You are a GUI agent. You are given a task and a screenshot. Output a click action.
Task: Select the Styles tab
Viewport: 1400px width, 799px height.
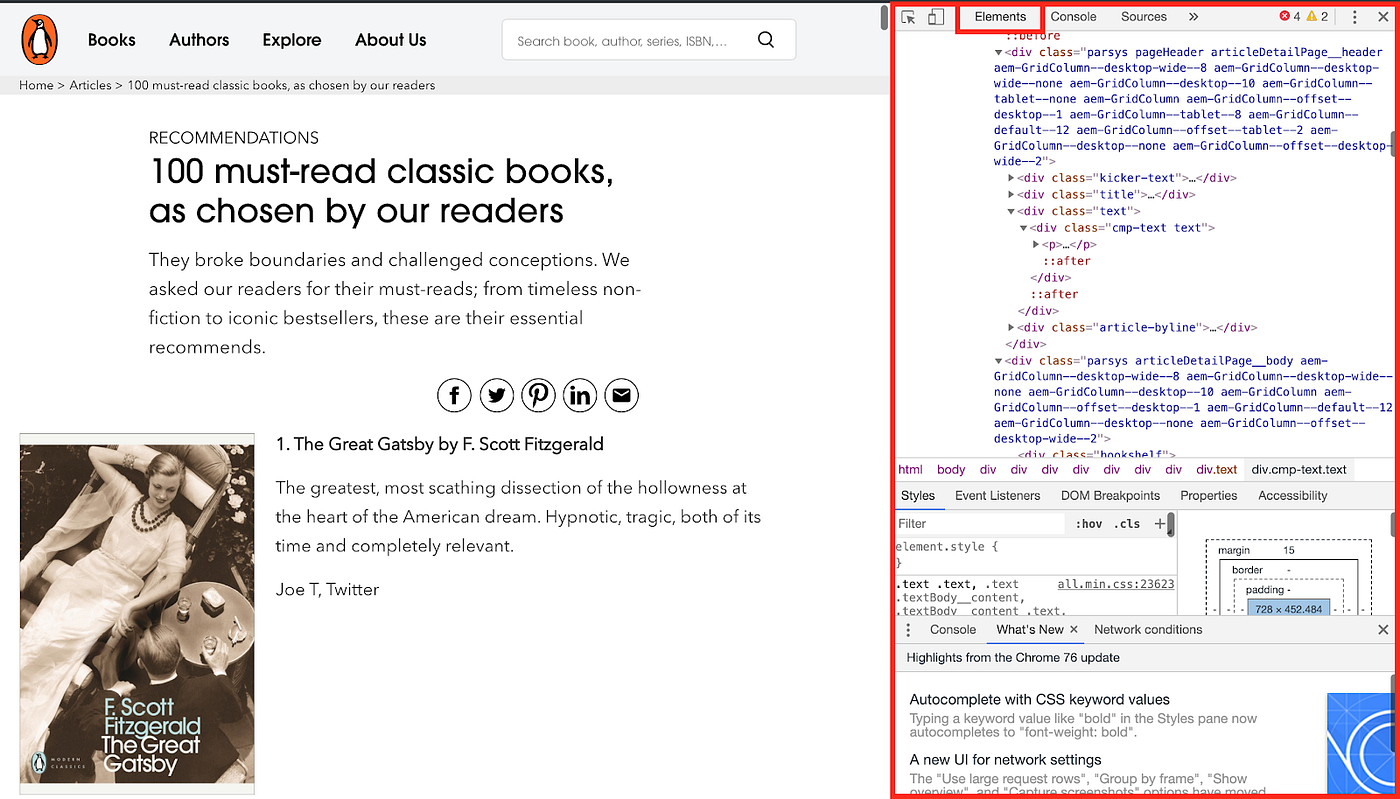[x=918, y=496]
